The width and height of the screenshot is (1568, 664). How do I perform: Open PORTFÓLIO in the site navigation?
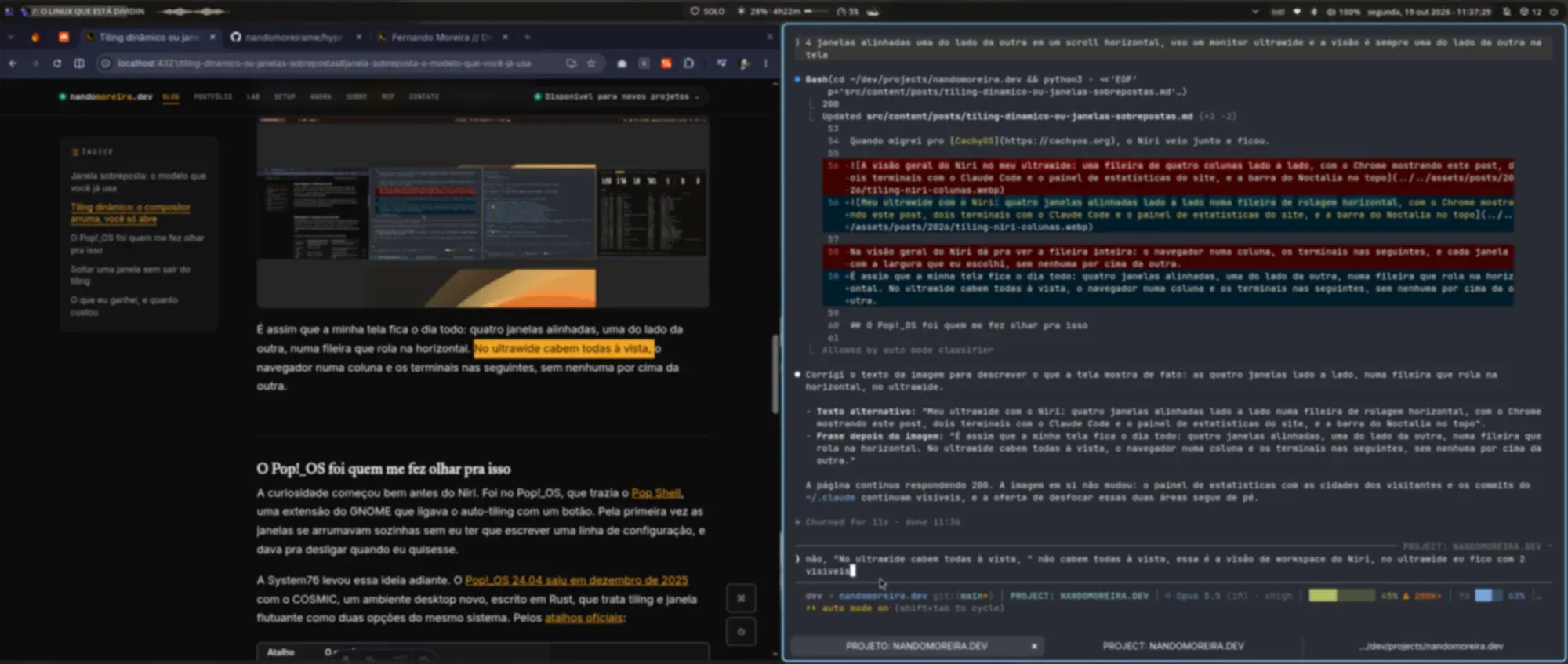click(x=213, y=96)
